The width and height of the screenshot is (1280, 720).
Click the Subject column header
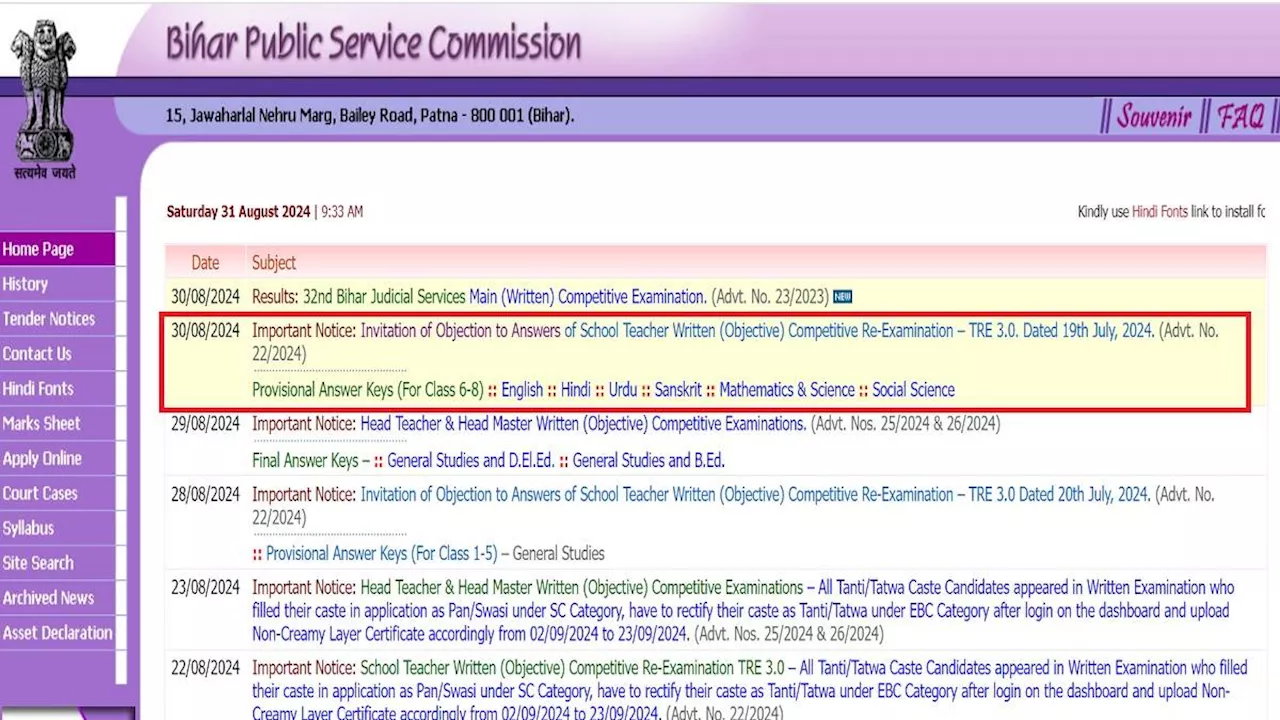[x=274, y=263]
